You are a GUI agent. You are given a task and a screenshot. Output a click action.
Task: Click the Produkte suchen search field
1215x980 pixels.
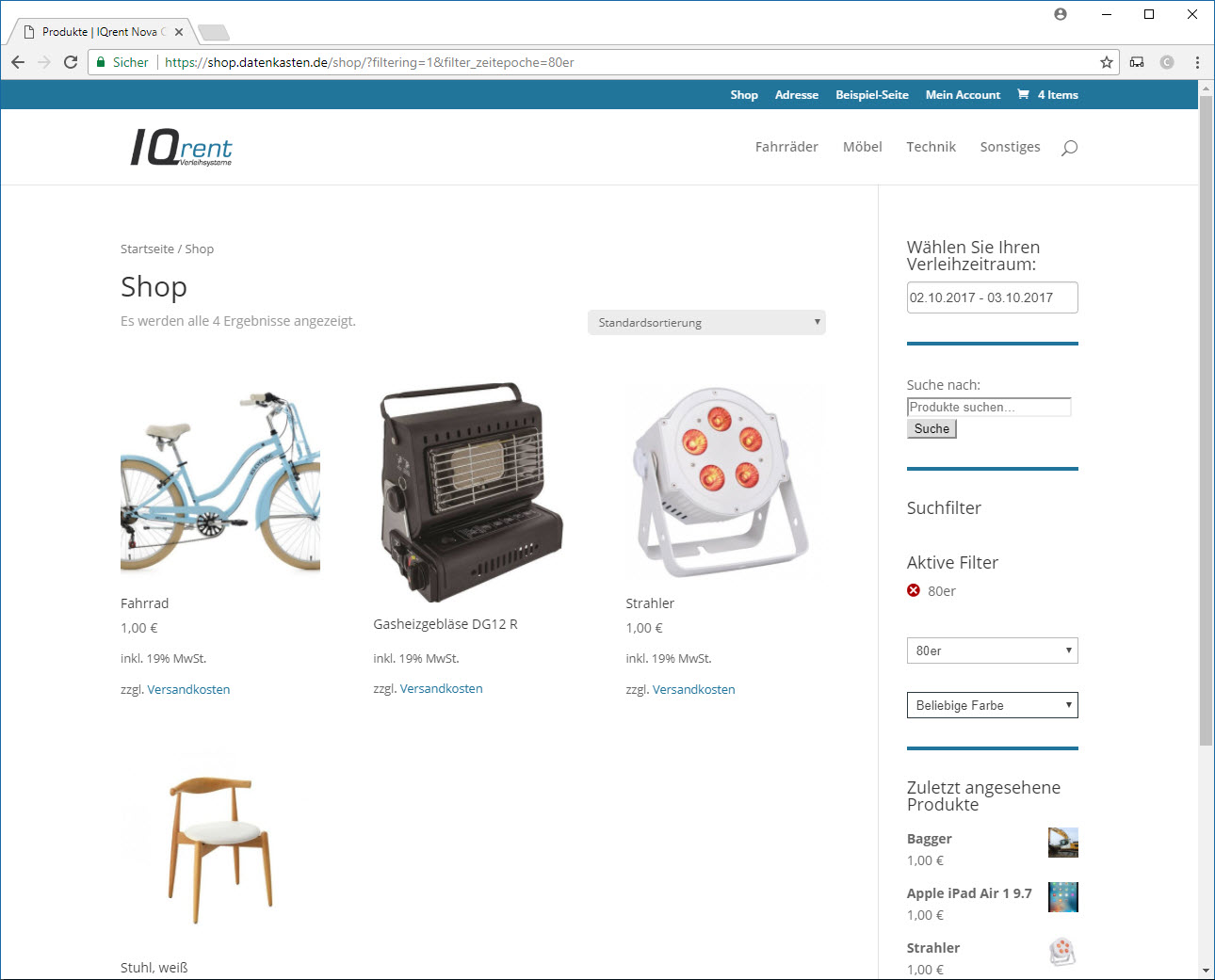pyautogui.click(x=989, y=407)
